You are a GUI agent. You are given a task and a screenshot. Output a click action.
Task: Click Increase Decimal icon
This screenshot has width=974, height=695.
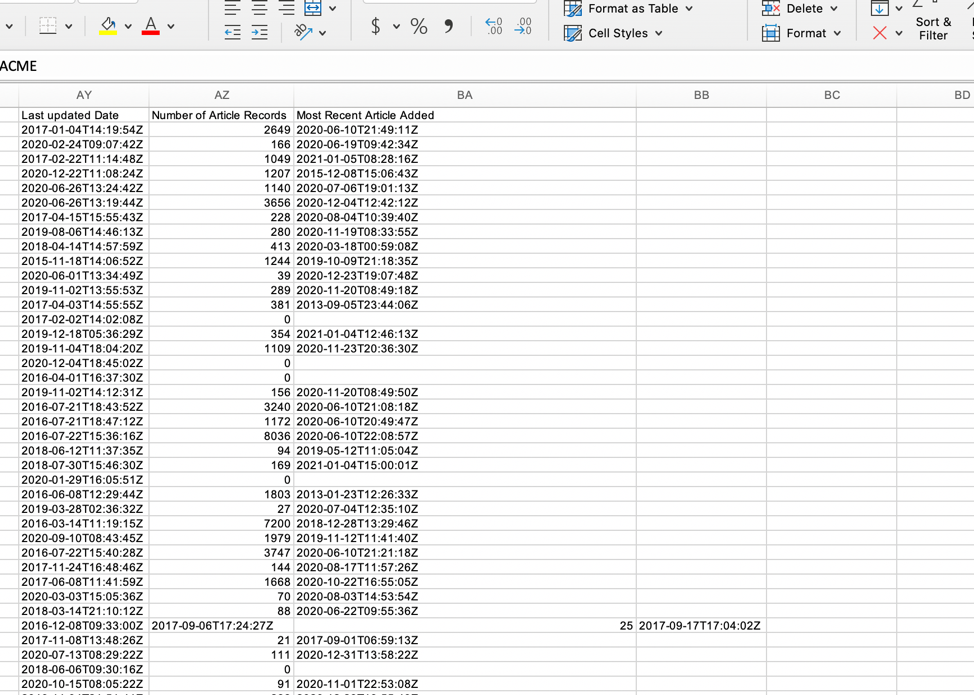tap(493, 26)
